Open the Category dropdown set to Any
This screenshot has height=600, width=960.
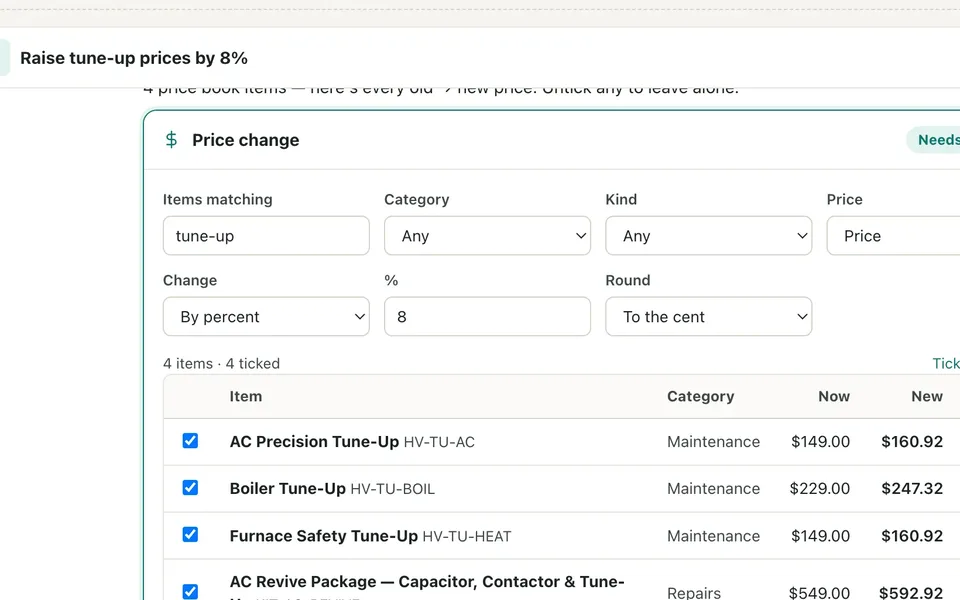487,236
